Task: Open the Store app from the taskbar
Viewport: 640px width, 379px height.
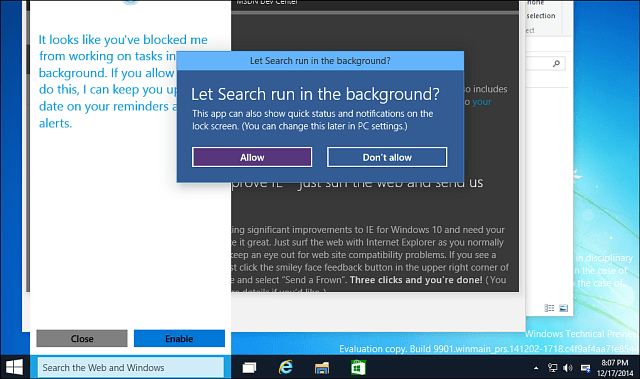Action: click(x=358, y=368)
